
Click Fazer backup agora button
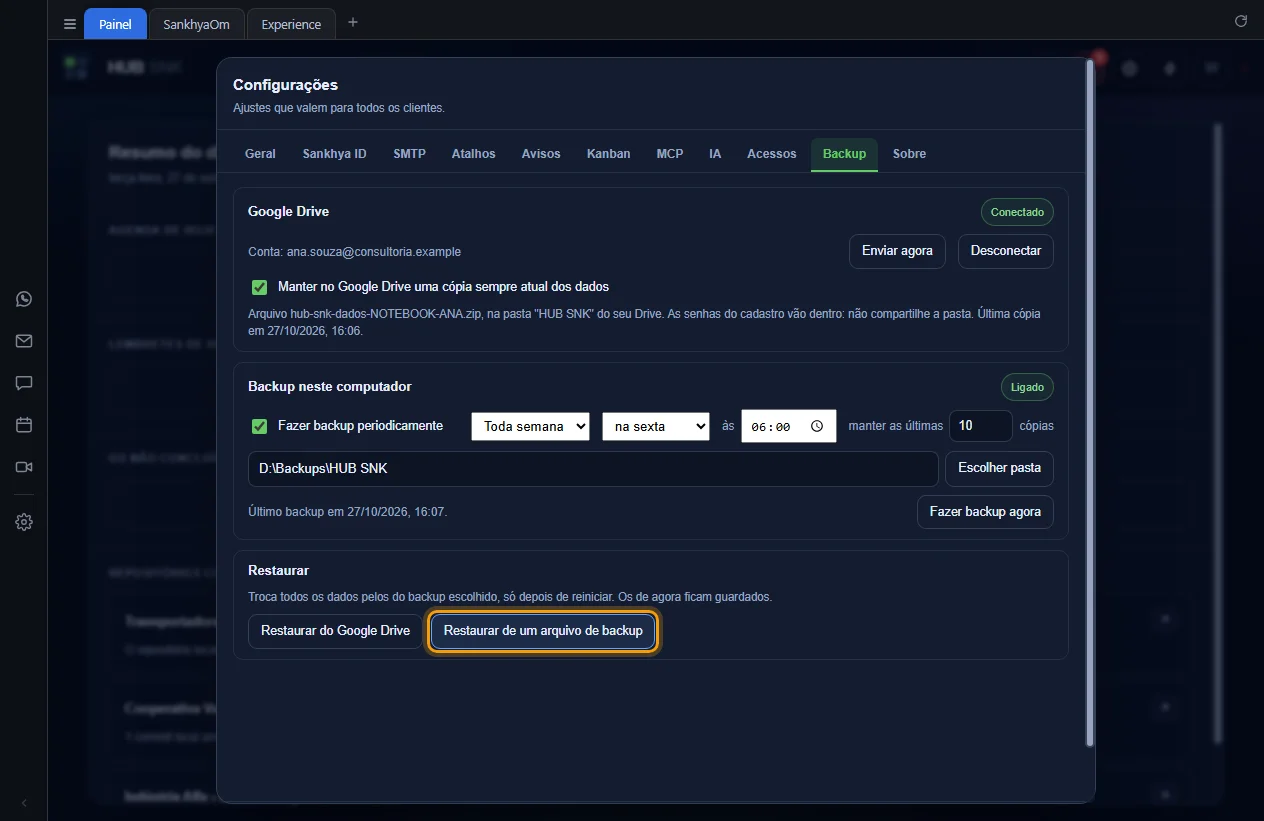(985, 512)
